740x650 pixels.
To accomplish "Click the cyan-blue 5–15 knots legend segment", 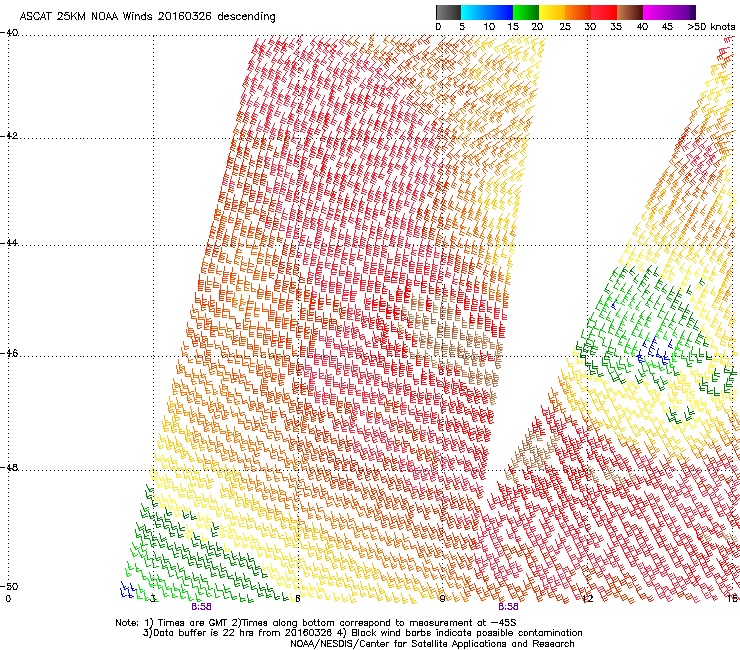I will 487,12.
